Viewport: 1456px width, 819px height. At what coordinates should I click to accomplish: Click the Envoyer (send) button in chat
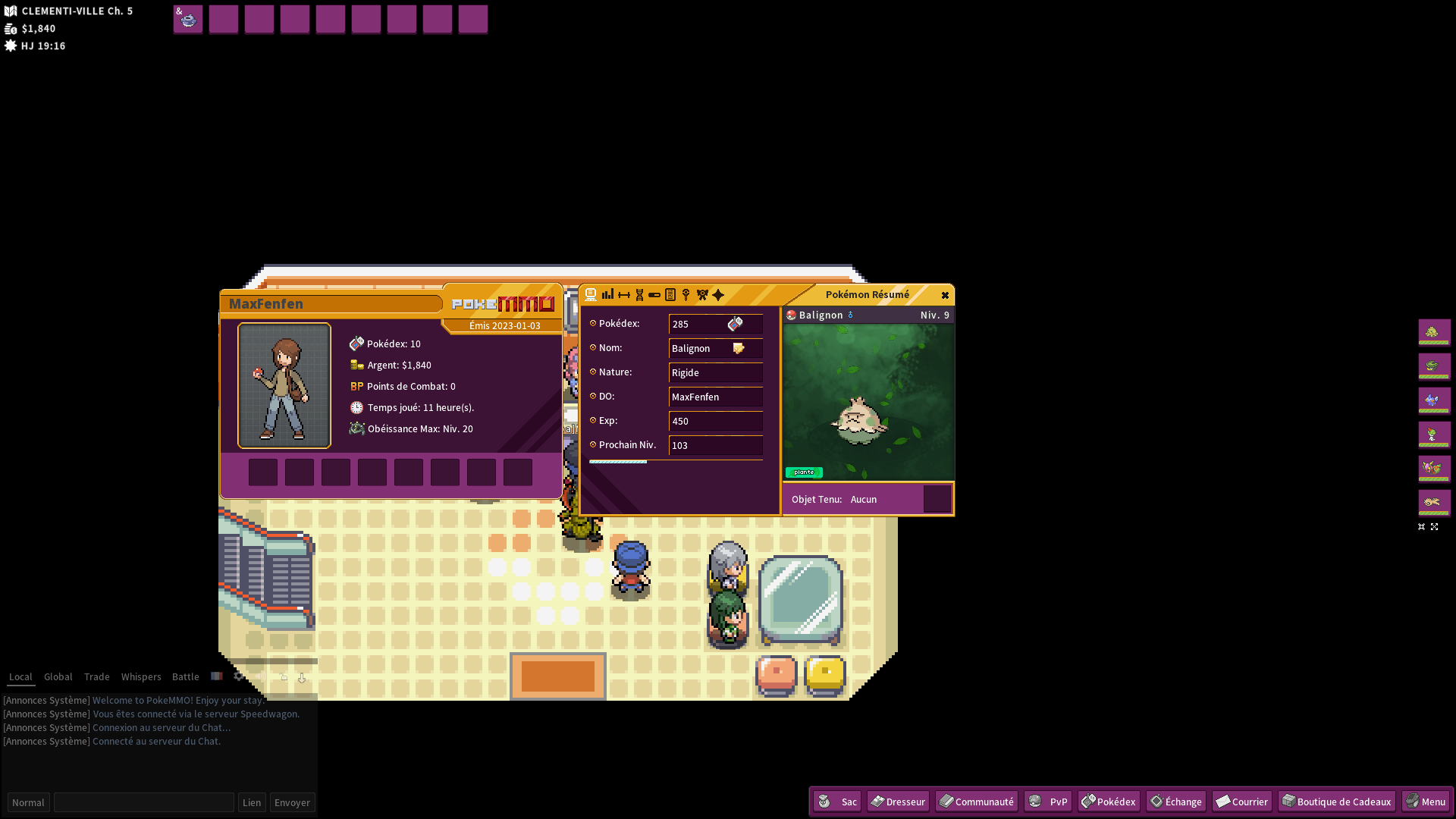point(292,802)
